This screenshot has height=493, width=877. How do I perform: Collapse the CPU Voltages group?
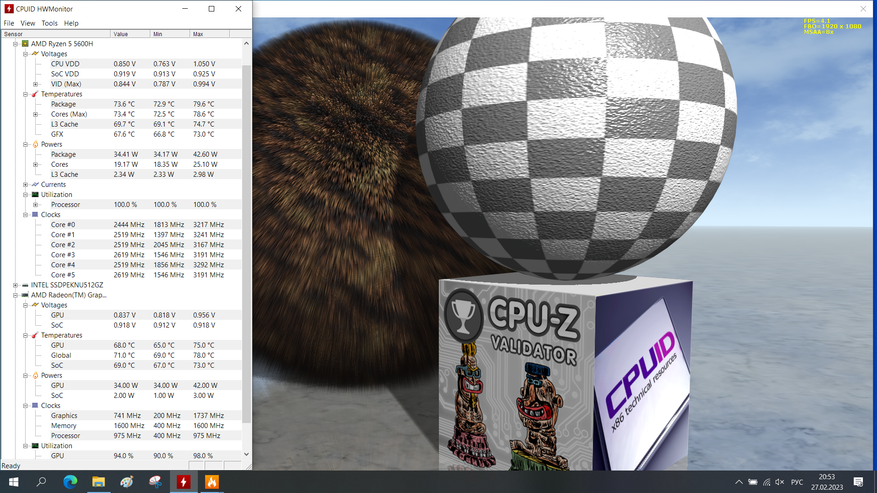click(x=26, y=54)
